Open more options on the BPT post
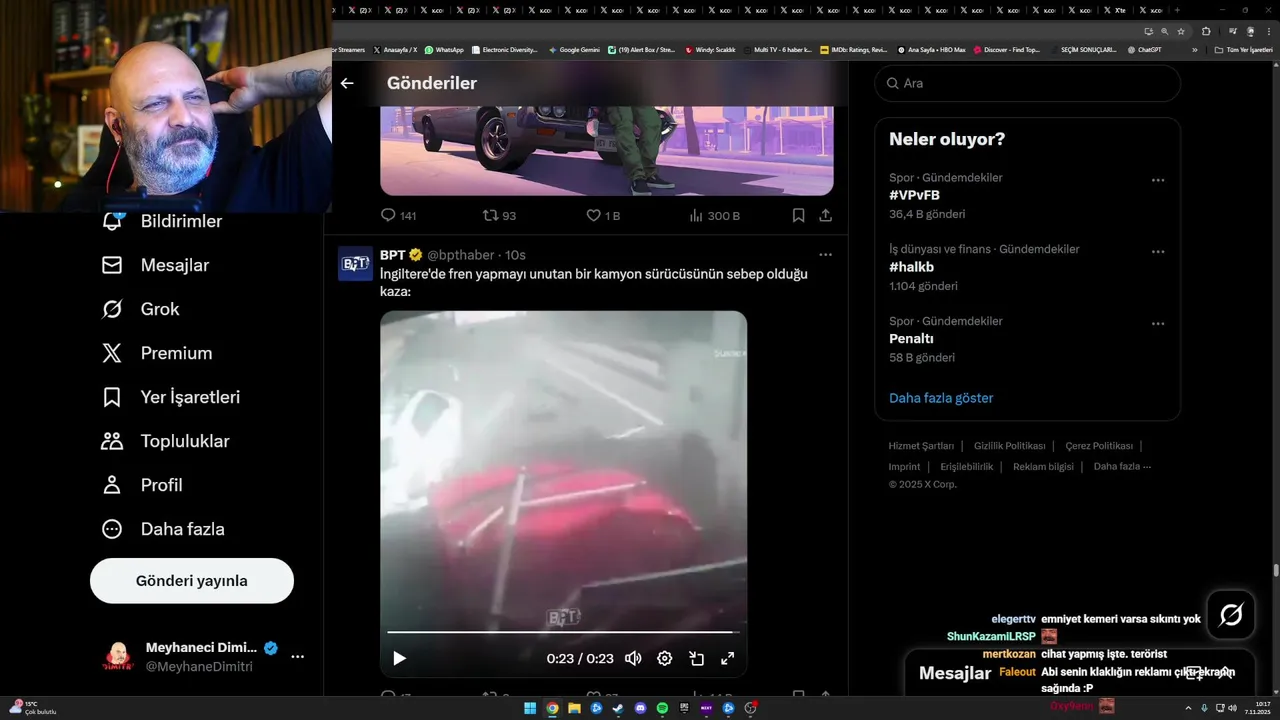This screenshot has height=720, width=1280. pos(825,255)
